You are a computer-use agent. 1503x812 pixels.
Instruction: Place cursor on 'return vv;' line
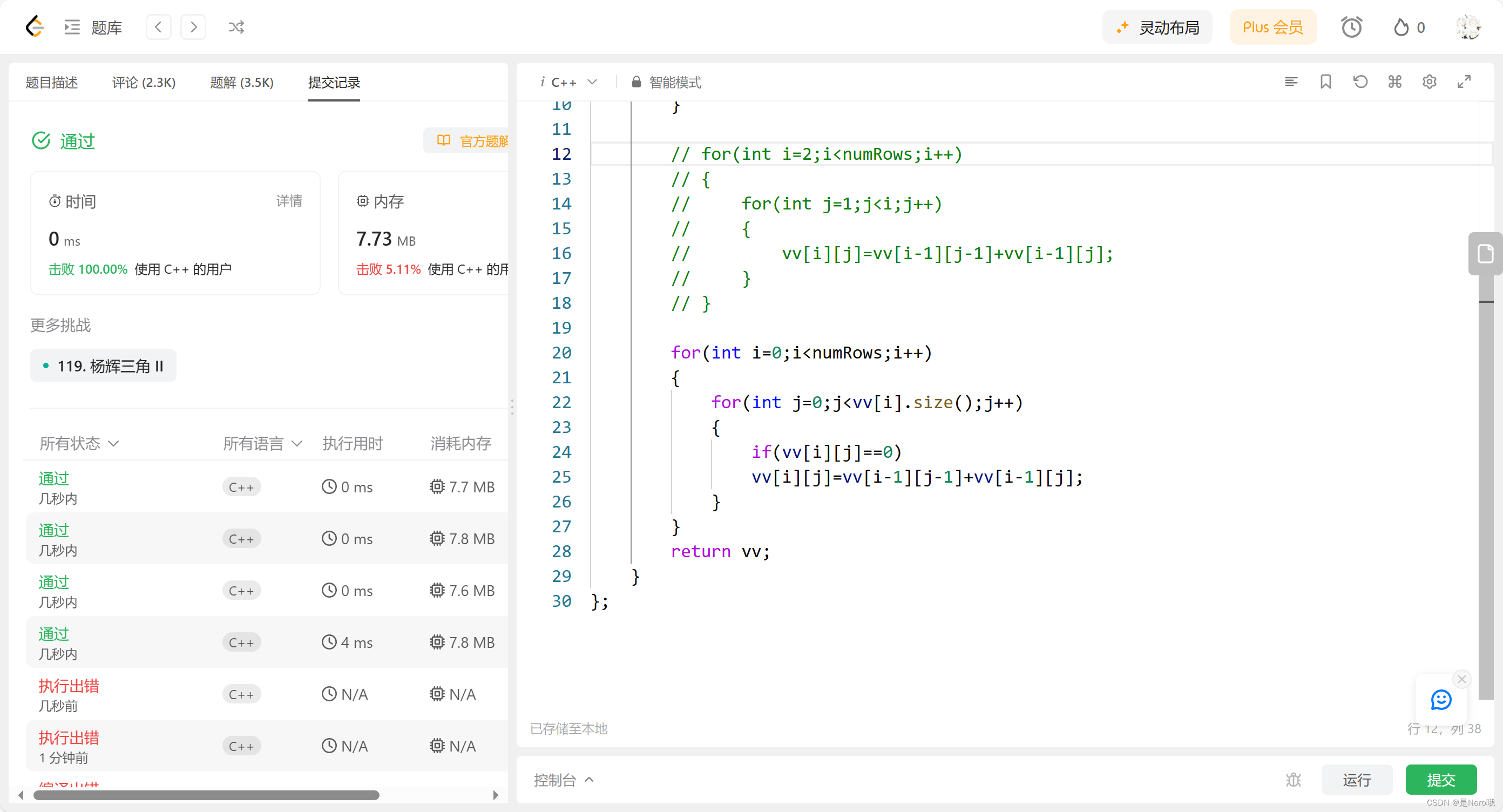[x=720, y=551]
